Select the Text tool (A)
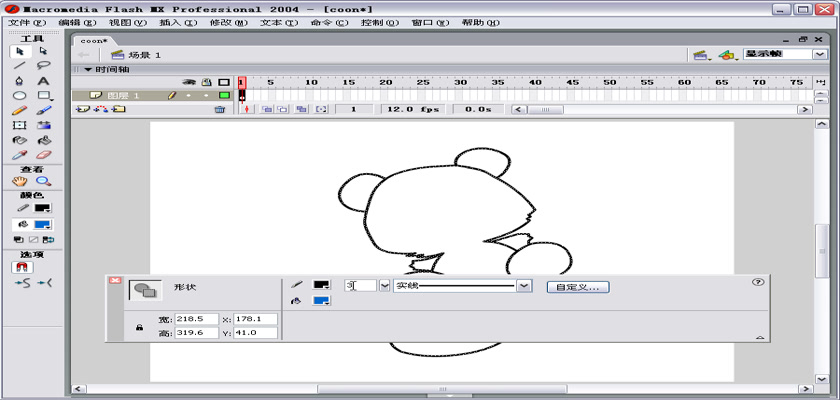This screenshot has width=840, height=400. point(43,81)
